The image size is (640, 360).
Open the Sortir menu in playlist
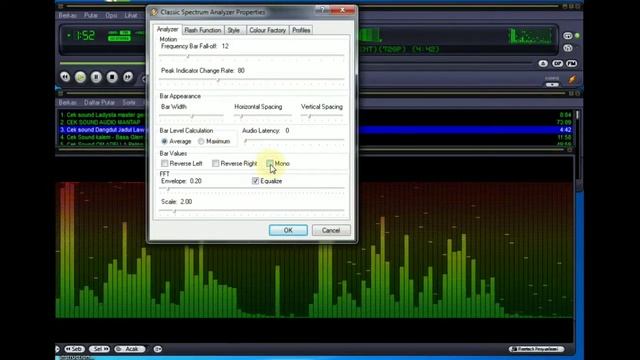129,102
